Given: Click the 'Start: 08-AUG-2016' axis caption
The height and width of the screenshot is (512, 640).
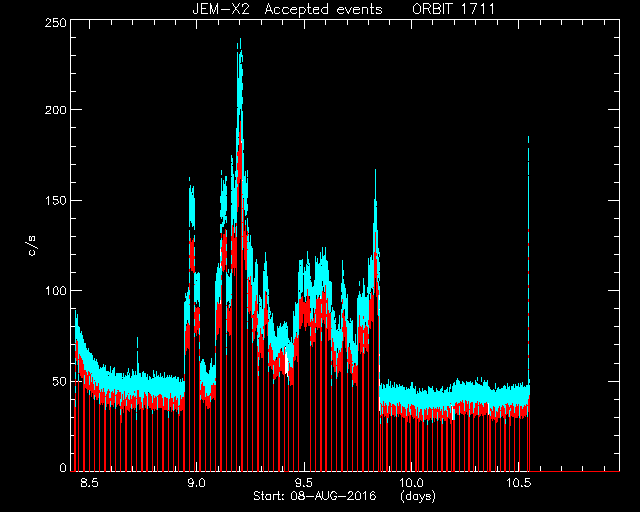Looking at the screenshot, I should [315, 496].
